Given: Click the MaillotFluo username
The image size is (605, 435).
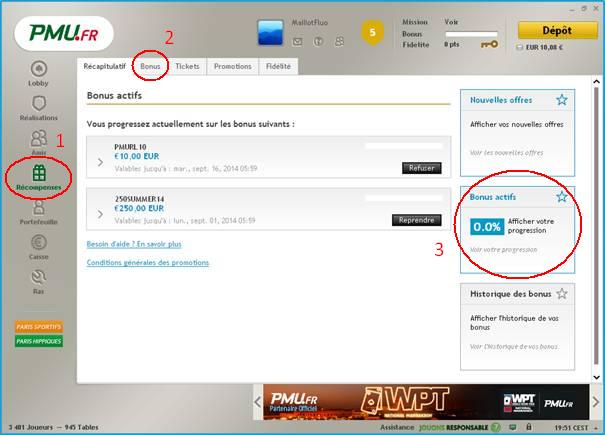Looking at the screenshot, I should coord(309,23).
